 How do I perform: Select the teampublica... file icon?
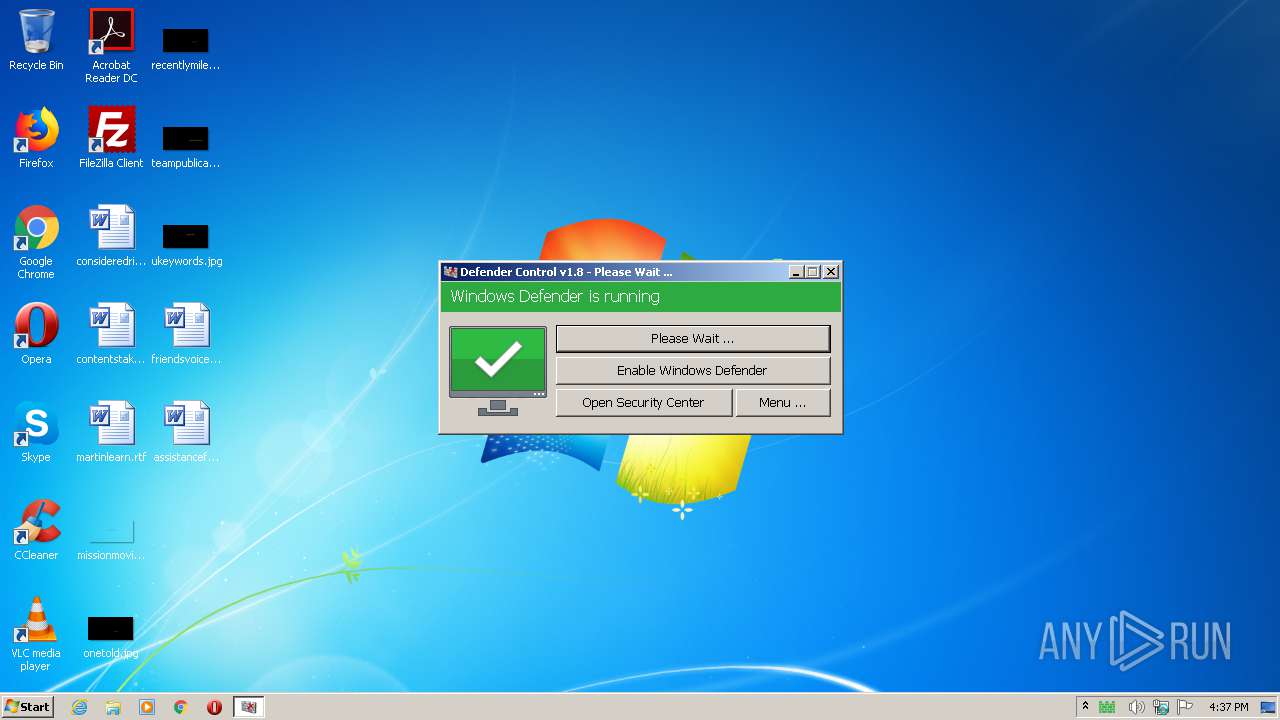pyautogui.click(x=186, y=147)
